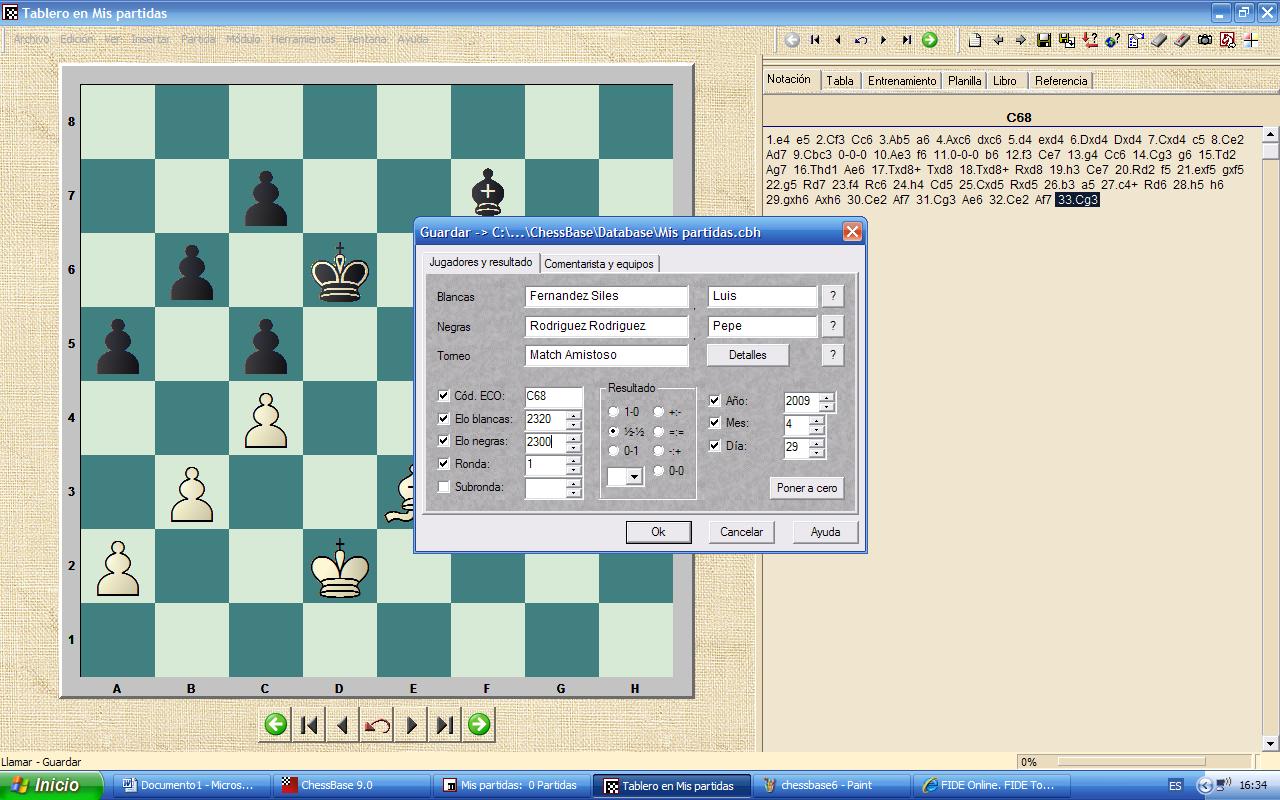This screenshot has height=800, width=1280.
Task: Uncheck the Elo blancas checkbox
Action: pyautogui.click(x=444, y=419)
